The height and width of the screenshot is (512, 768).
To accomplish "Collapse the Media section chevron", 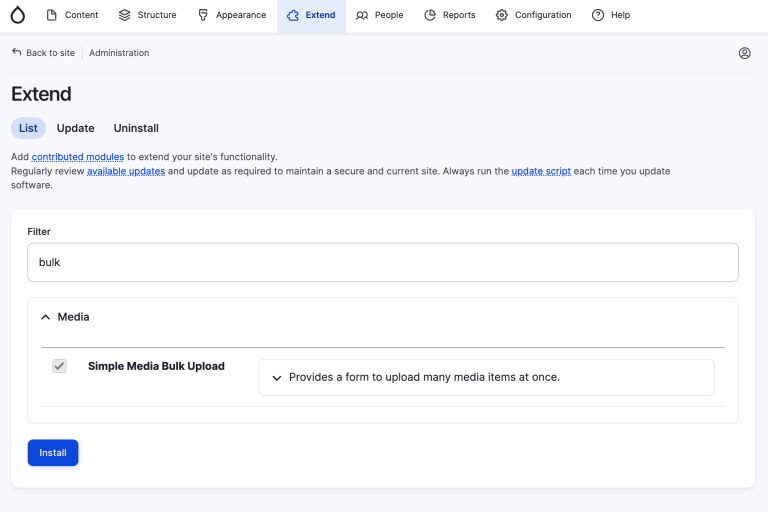I will click(46, 317).
